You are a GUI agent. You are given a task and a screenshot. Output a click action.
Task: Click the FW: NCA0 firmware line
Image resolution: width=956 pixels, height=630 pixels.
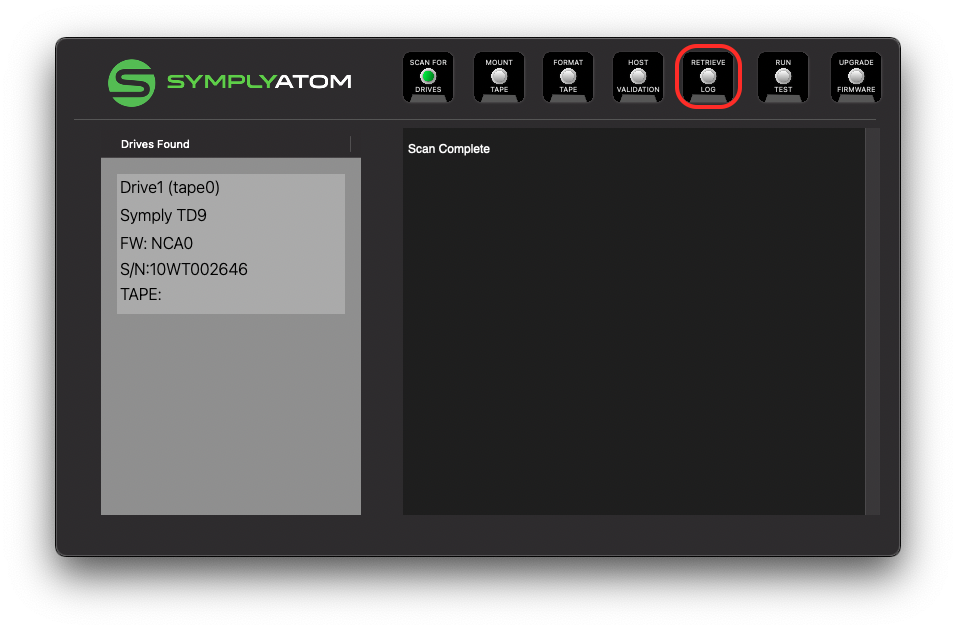coord(156,243)
